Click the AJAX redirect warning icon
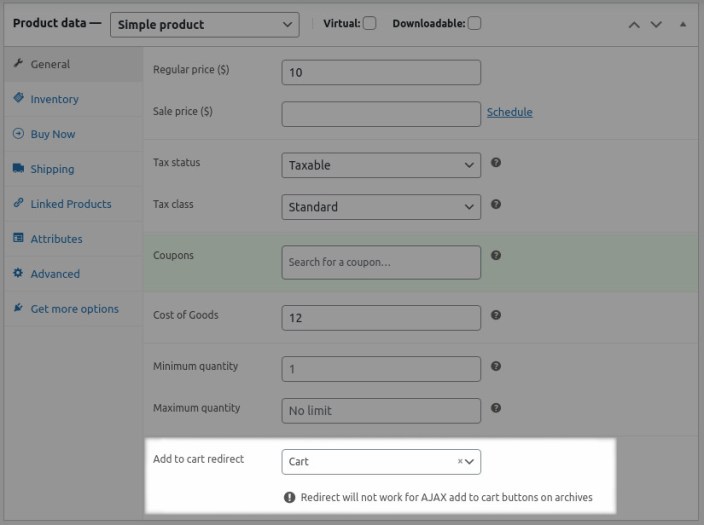This screenshot has height=525, width=704. pos(290,497)
